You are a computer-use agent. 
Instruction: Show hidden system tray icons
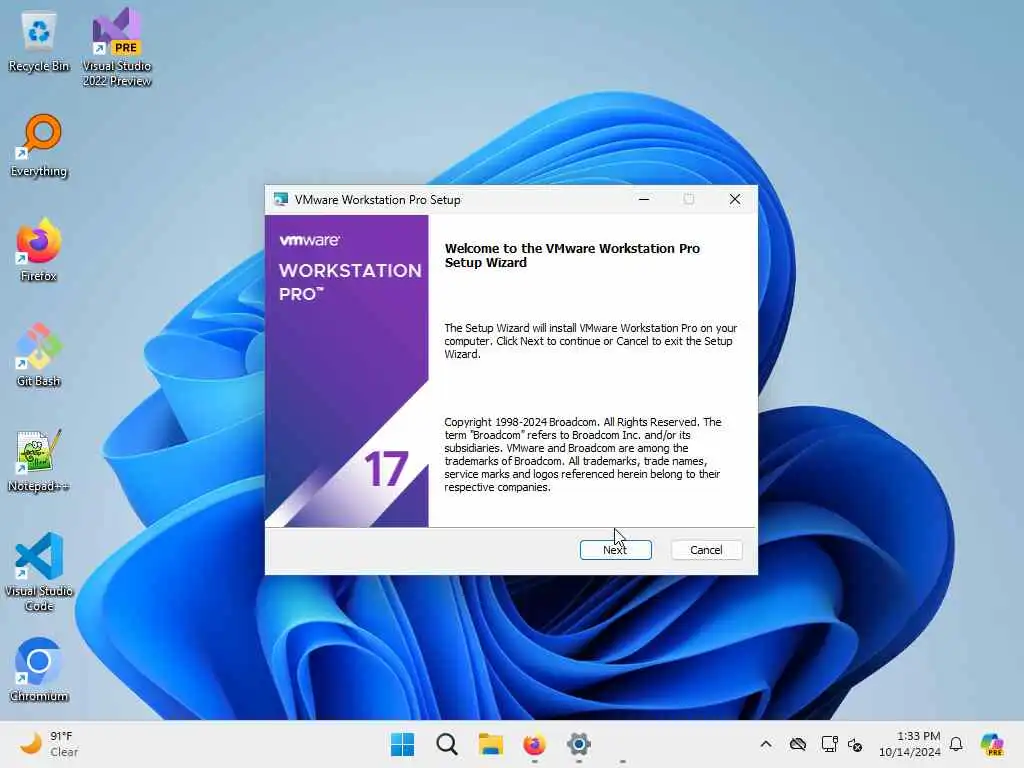coord(766,744)
